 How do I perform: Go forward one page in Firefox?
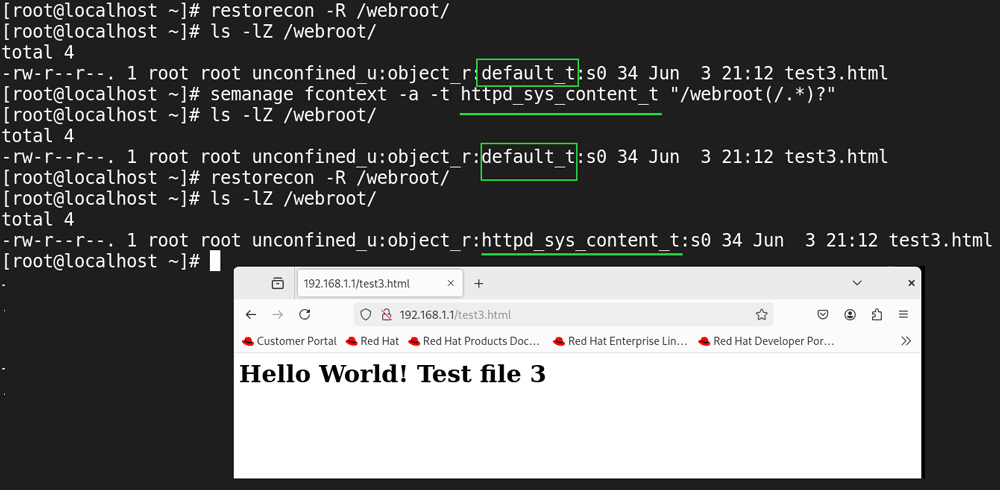tap(277, 315)
